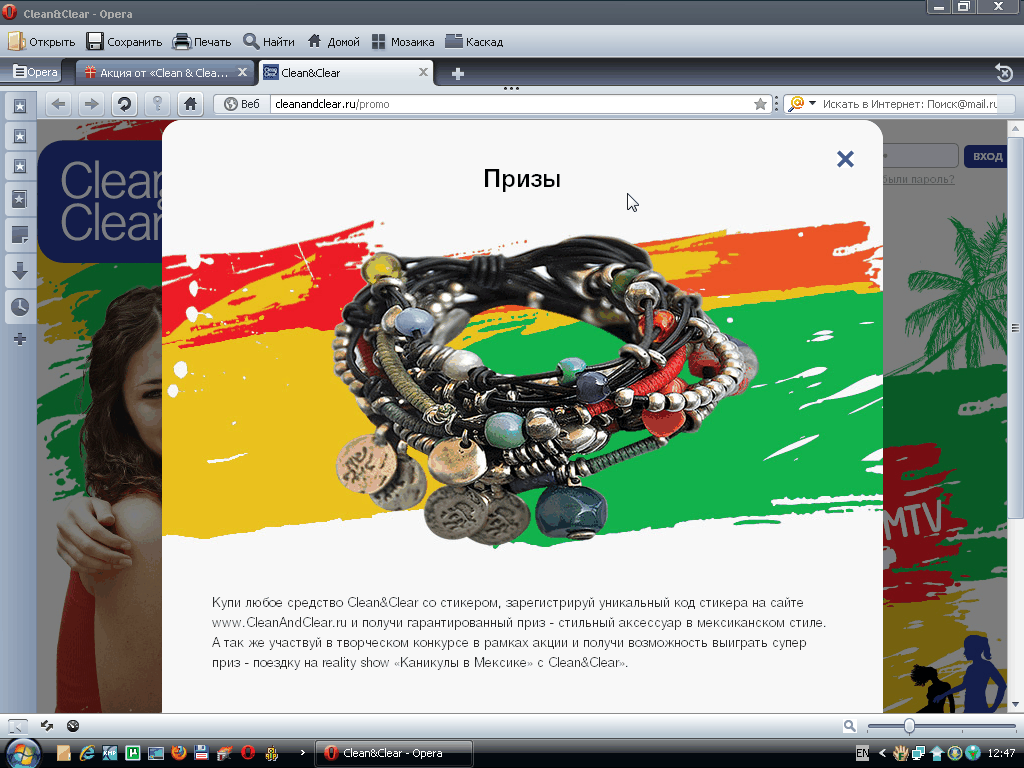1024x768 pixels.
Task: Print the page with Печать
Action: (x=202, y=42)
